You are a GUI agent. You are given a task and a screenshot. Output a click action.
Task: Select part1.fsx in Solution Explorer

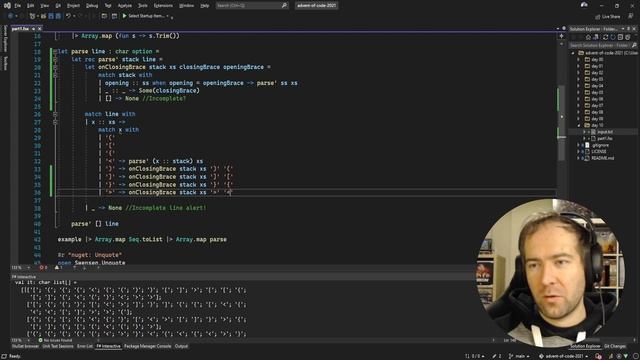coord(604,138)
